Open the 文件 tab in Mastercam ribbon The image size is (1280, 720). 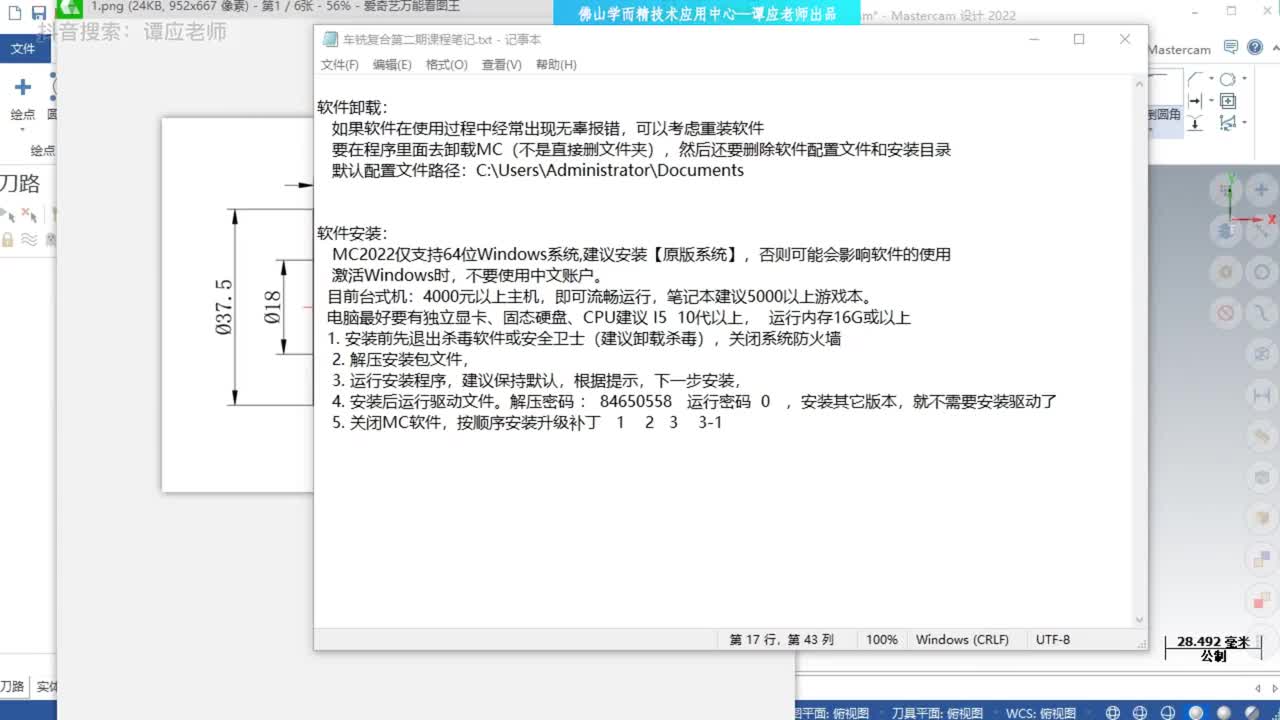23,49
